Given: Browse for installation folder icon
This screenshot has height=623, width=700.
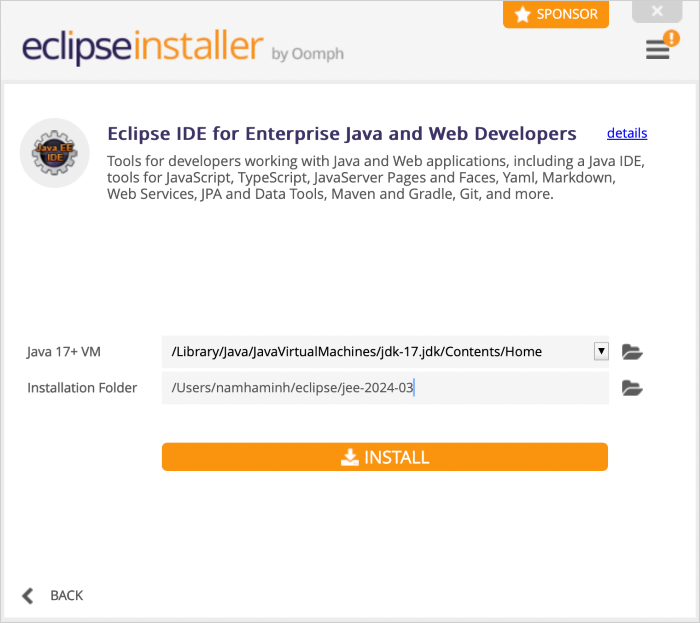Looking at the screenshot, I should [x=632, y=388].
